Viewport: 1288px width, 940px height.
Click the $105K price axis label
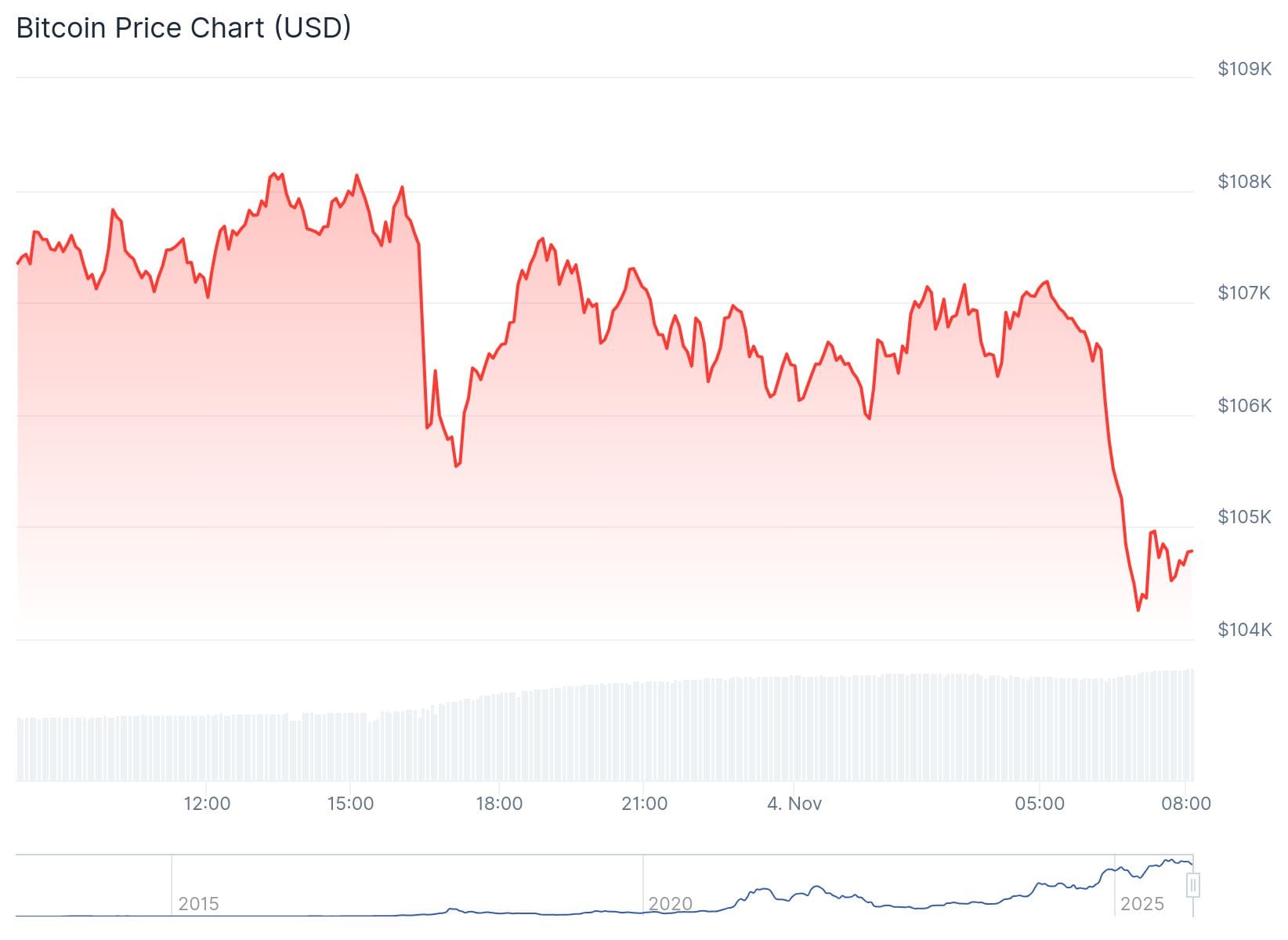point(1244,517)
